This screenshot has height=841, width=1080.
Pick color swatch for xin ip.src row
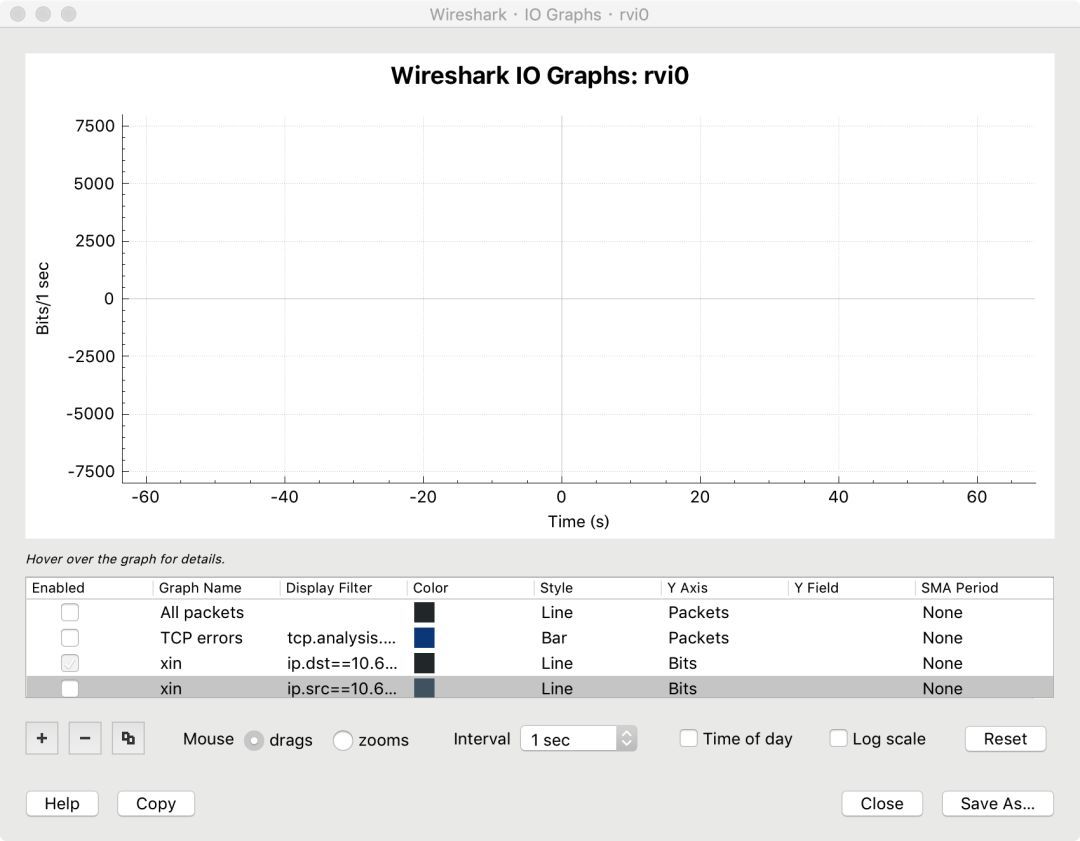[424, 688]
